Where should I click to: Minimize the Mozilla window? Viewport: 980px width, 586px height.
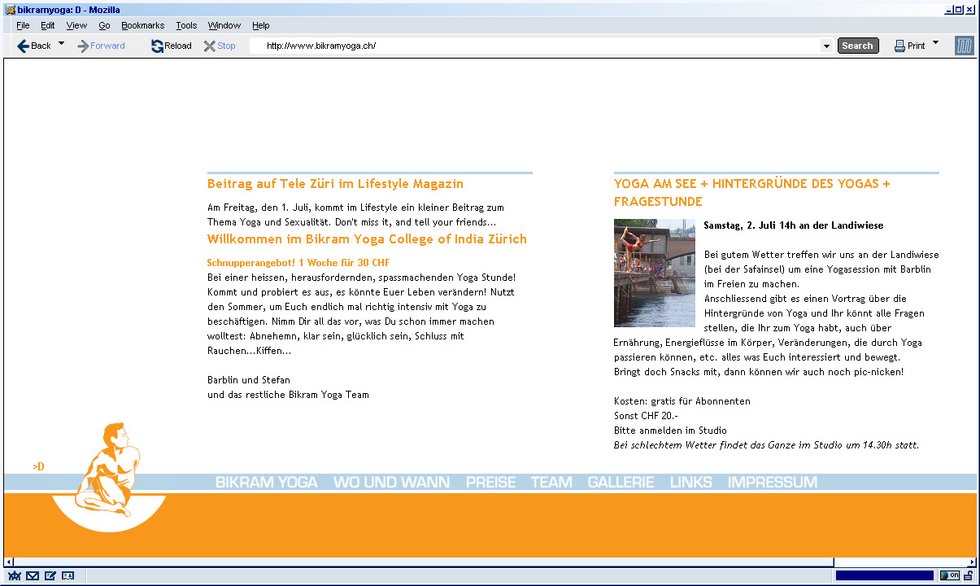tap(949, 9)
